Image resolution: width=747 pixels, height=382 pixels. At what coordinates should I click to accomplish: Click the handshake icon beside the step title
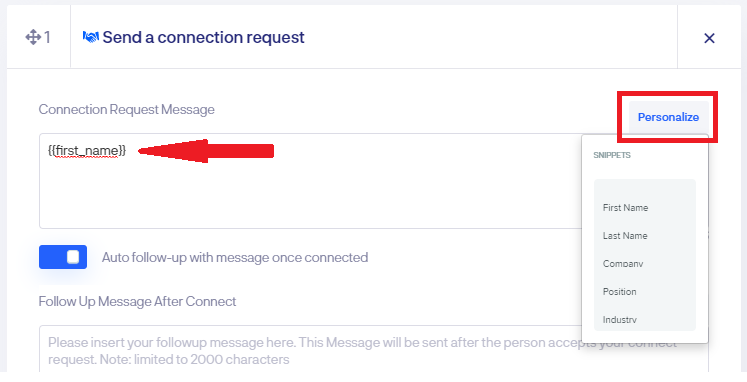[x=91, y=37]
